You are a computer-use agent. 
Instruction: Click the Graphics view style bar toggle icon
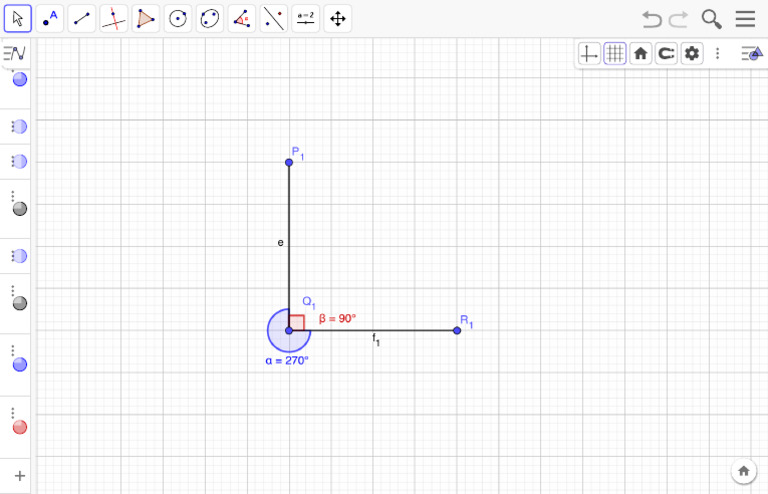(x=752, y=53)
